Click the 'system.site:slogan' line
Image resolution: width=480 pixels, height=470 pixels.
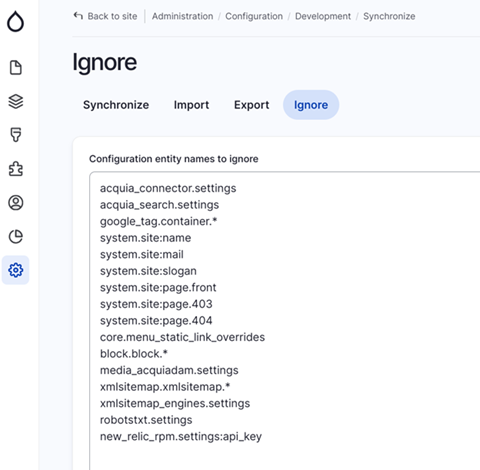point(148,271)
